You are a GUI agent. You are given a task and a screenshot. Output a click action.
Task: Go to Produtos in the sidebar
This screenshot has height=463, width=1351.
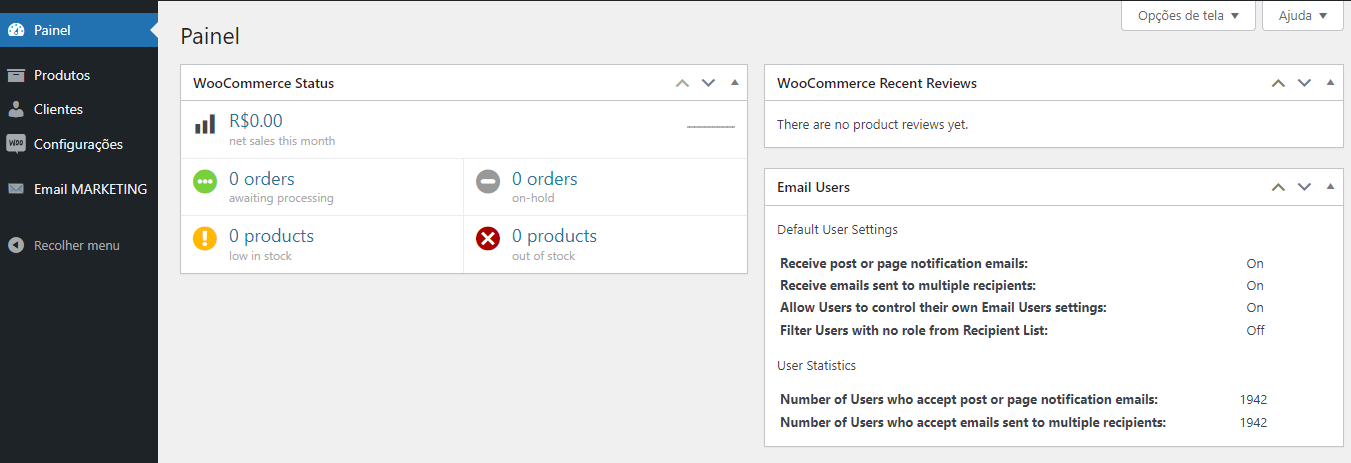79,75
